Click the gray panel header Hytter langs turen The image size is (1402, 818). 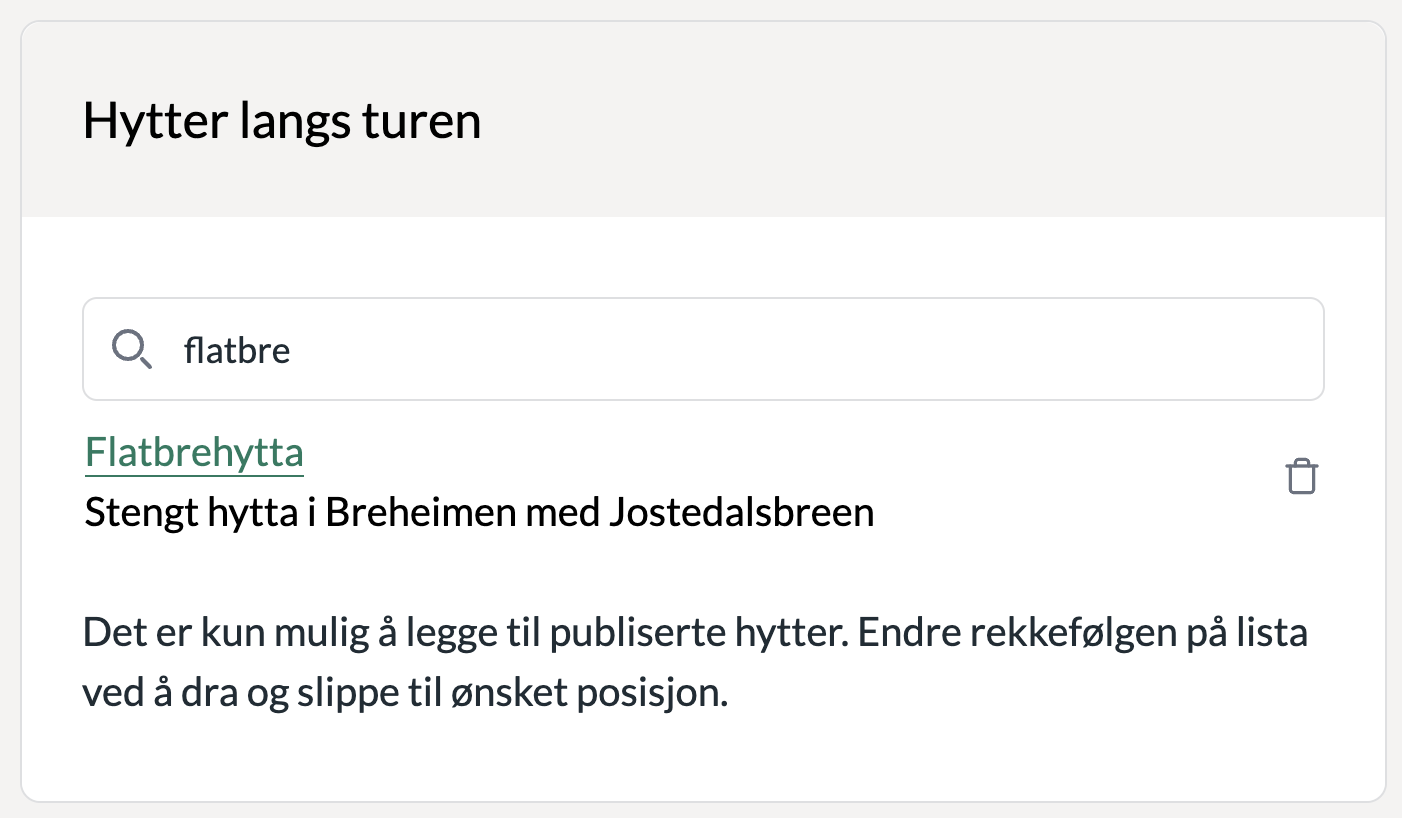[703, 119]
